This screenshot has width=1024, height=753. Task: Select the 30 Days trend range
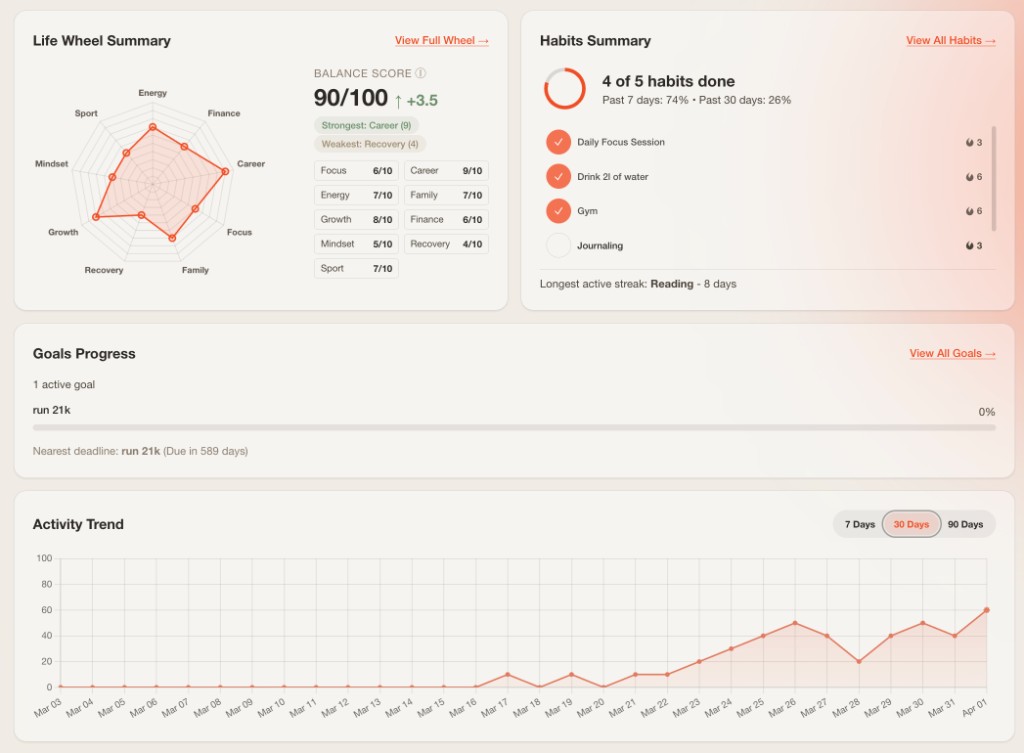911,524
